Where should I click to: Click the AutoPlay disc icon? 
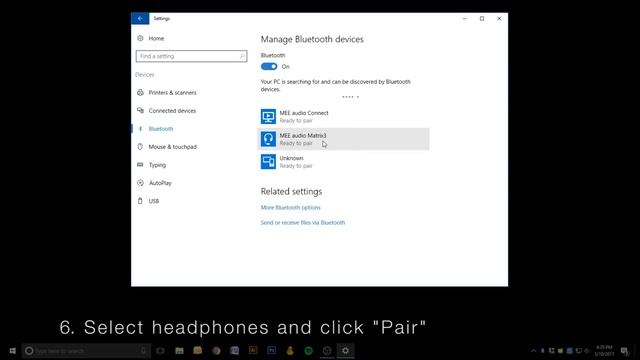(140, 183)
